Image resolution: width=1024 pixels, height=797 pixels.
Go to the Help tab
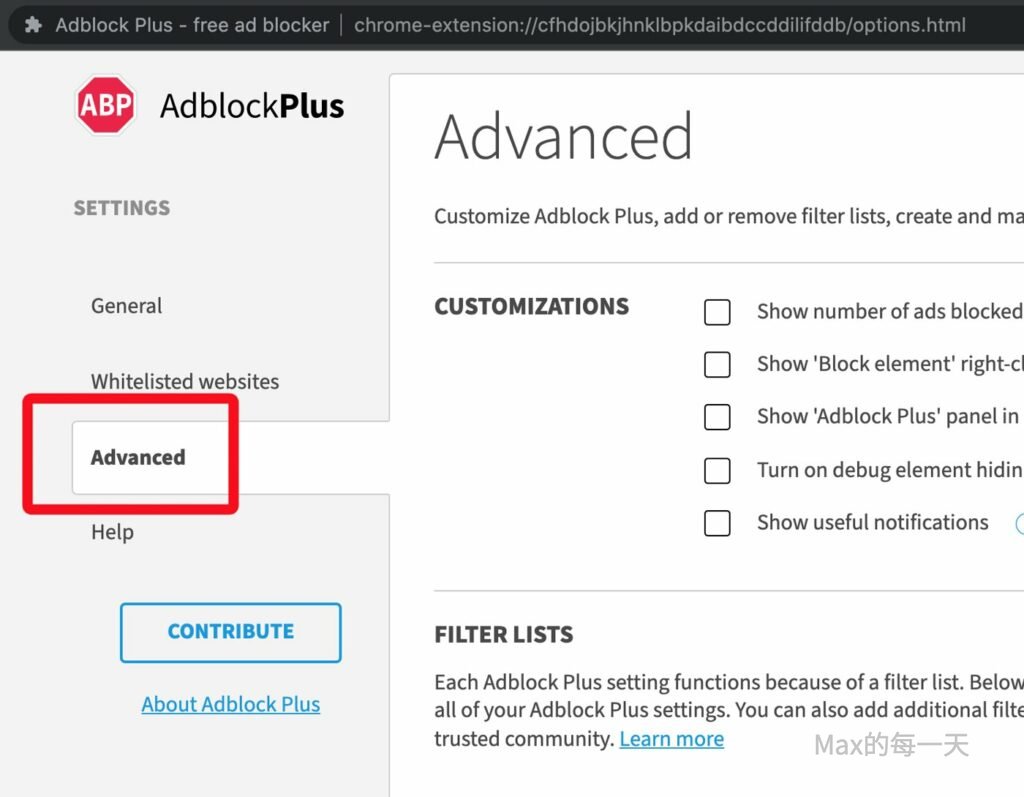coord(112,532)
